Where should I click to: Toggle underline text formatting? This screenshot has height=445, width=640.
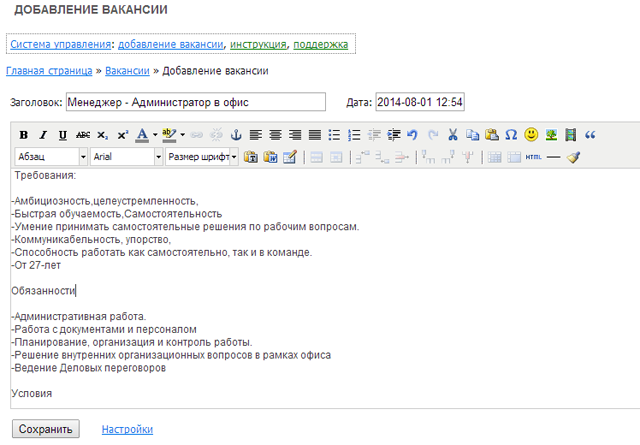63,134
